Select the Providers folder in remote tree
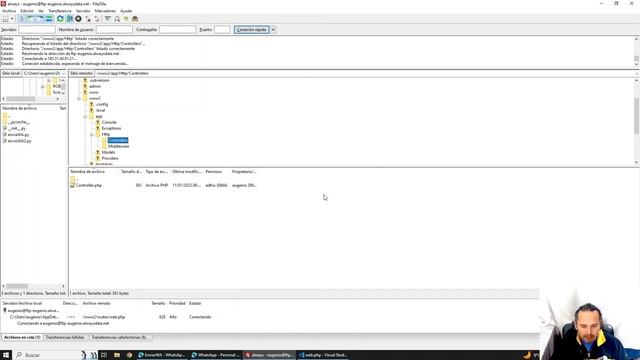 tap(110, 158)
